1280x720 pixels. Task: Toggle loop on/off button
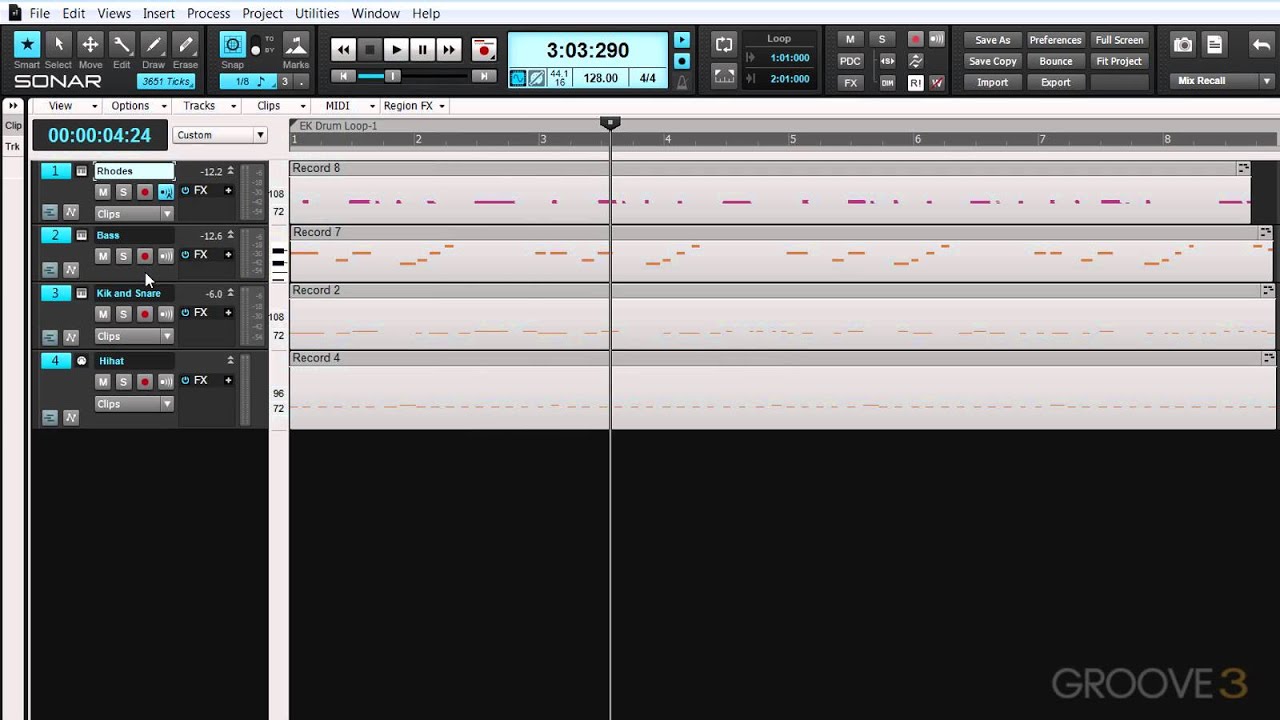[x=724, y=46]
